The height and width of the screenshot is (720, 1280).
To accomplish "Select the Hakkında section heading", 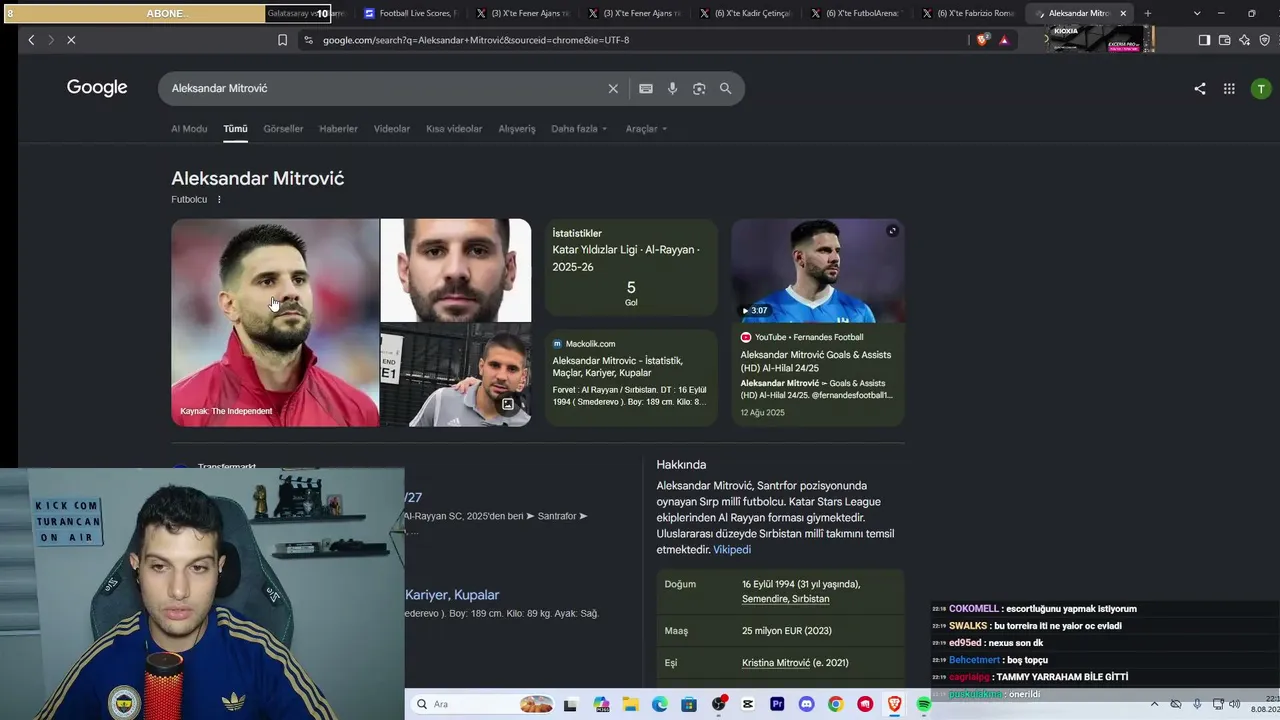I will click(681, 465).
